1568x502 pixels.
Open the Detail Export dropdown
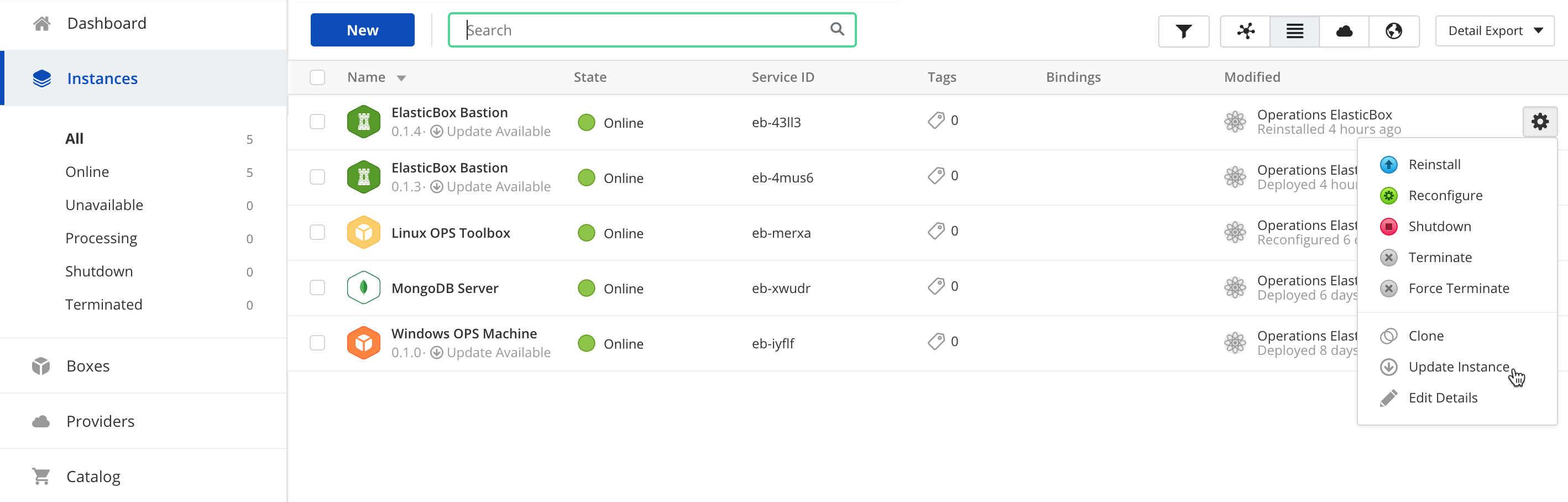click(x=1494, y=31)
